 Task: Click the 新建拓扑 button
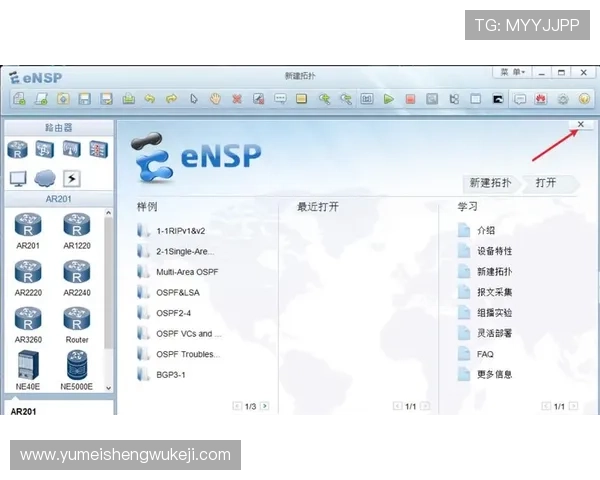[491, 183]
